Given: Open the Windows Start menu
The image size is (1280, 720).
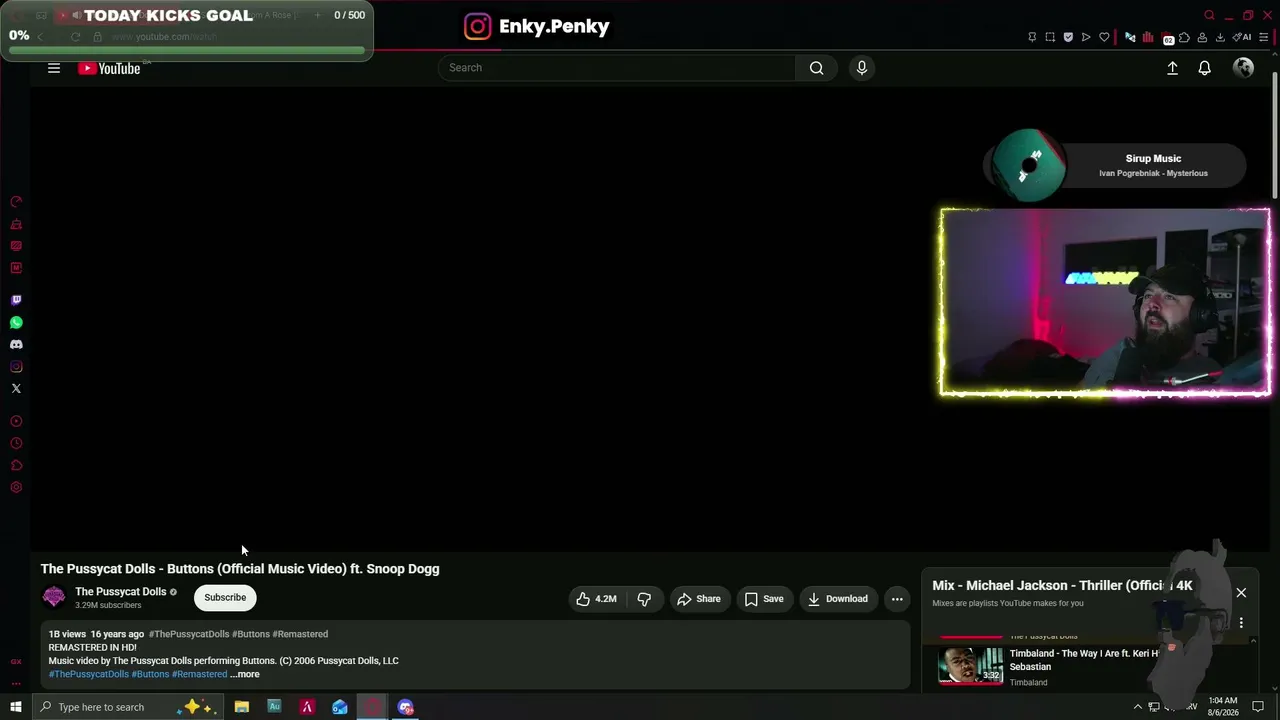Looking at the screenshot, I should pos(16,707).
